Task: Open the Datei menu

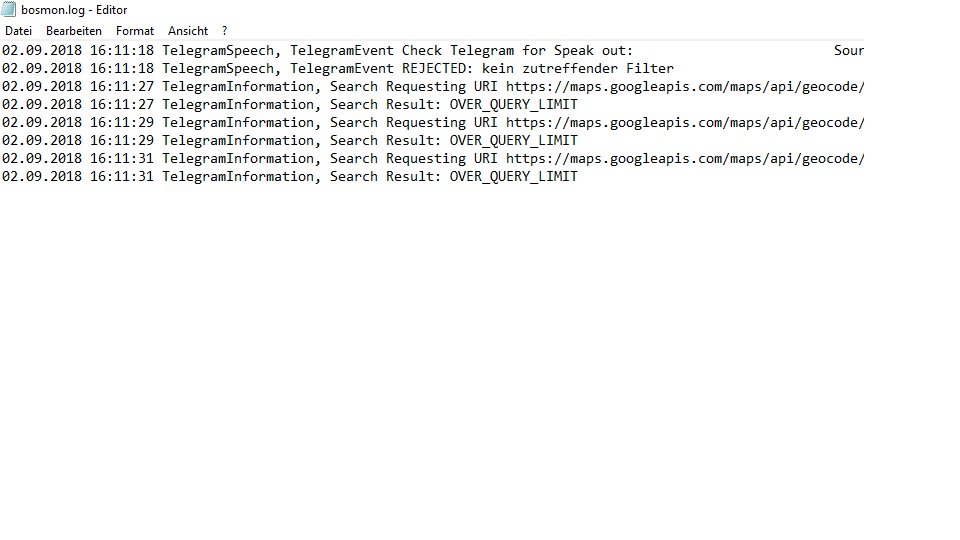Action: point(18,31)
